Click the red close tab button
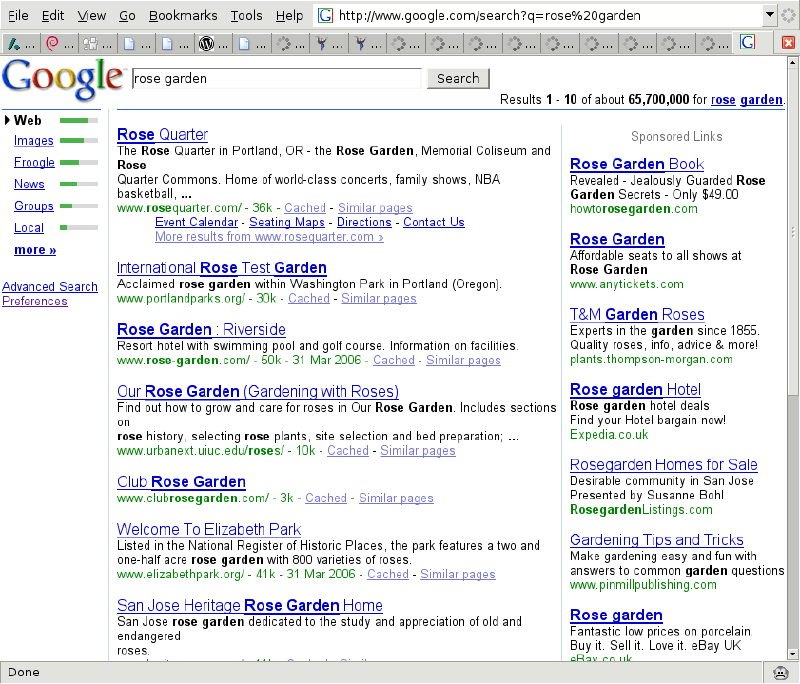Screen dimensions: 800x684 (788, 43)
